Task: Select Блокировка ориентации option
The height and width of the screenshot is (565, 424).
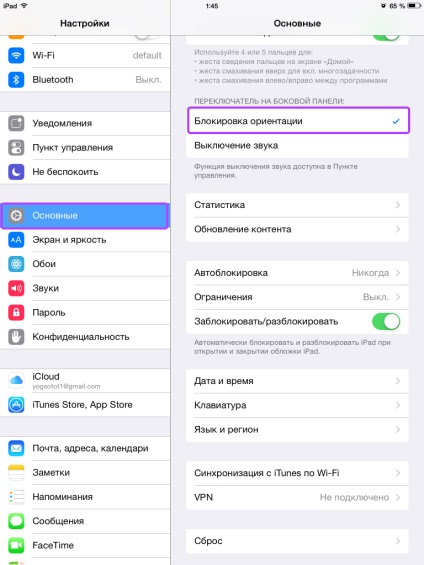Action: [x=297, y=121]
